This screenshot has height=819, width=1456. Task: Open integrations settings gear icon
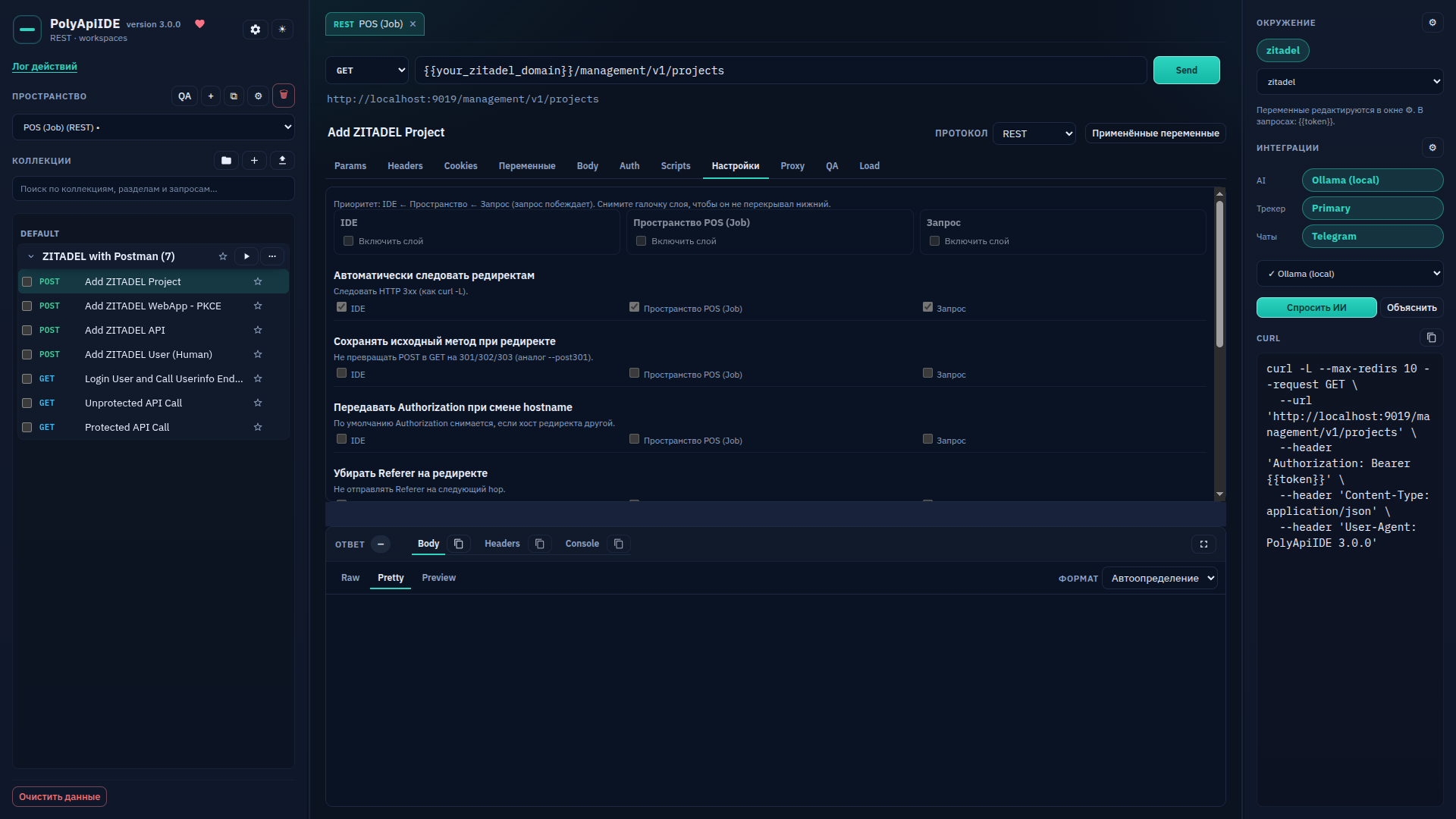tap(1432, 148)
